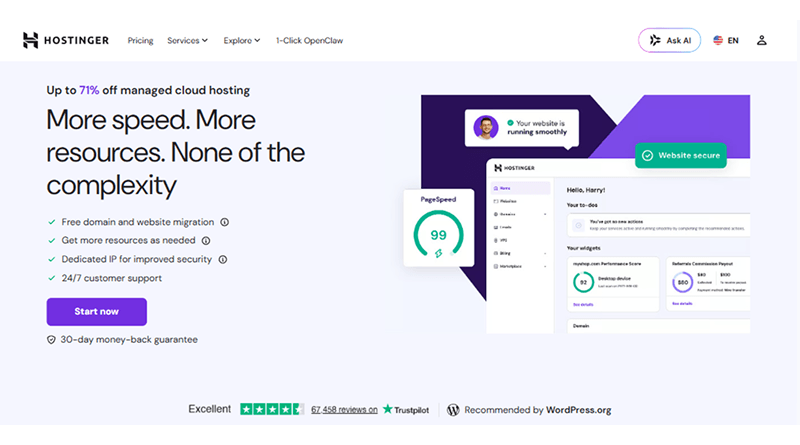Screen dimensions: 800x445
Task: Open the Ask AI assistant
Action: point(669,40)
